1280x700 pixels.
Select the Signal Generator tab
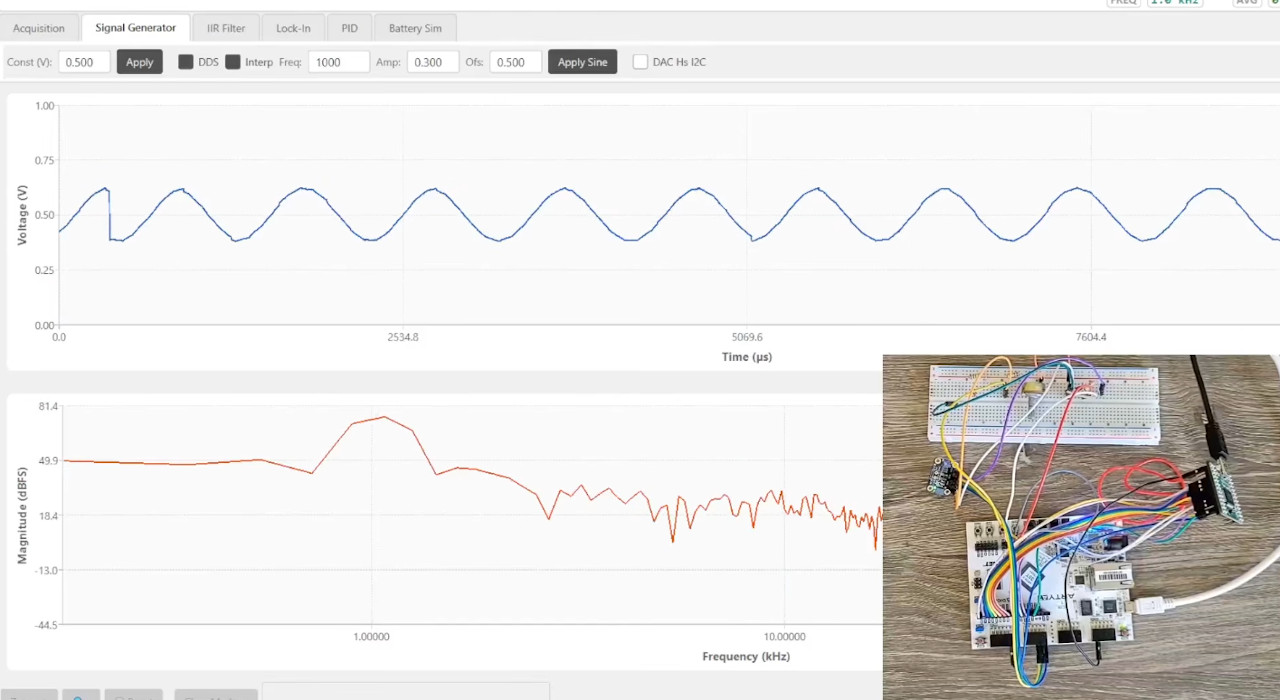coord(135,28)
